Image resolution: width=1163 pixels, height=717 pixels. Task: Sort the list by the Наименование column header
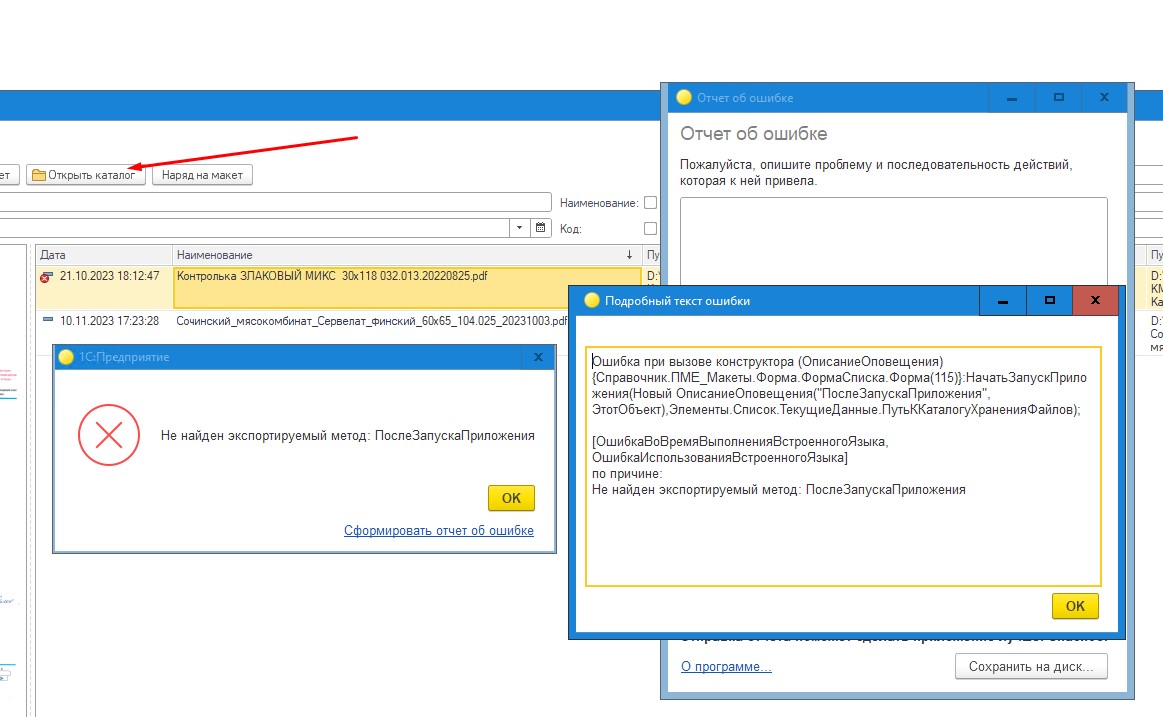point(407,254)
